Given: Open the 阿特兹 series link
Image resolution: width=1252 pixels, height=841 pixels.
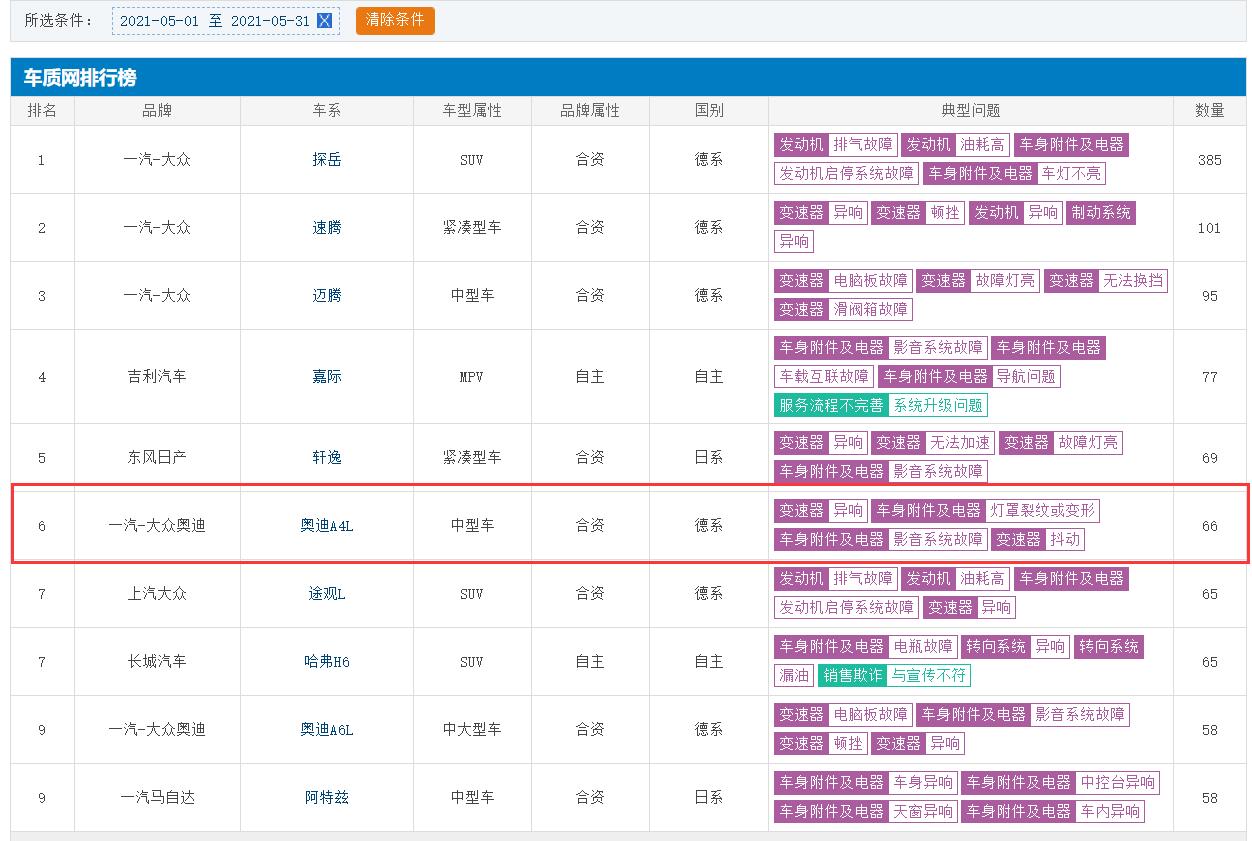Looking at the screenshot, I should pos(327,798).
